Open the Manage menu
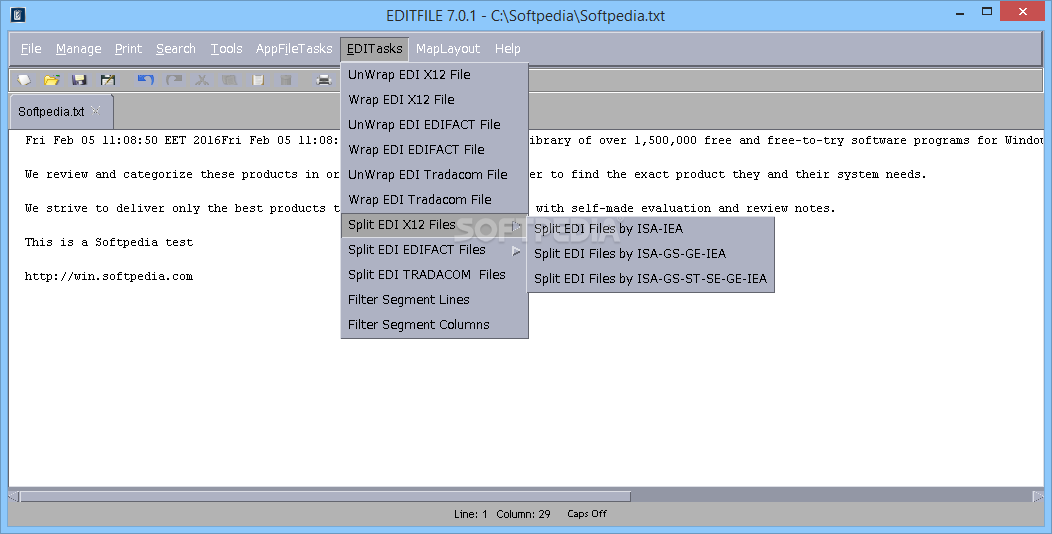The image size is (1052, 534). click(x=78, y=49)
